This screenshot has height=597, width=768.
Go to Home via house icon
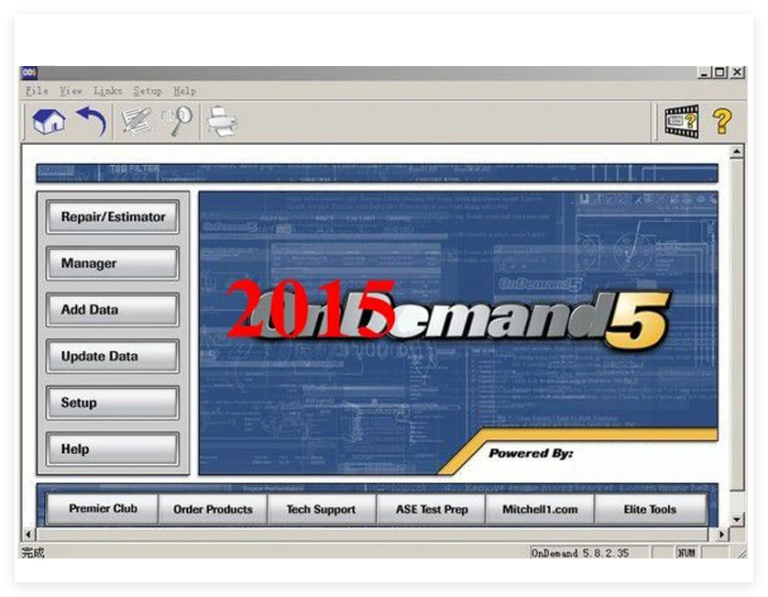pos(48,121)
